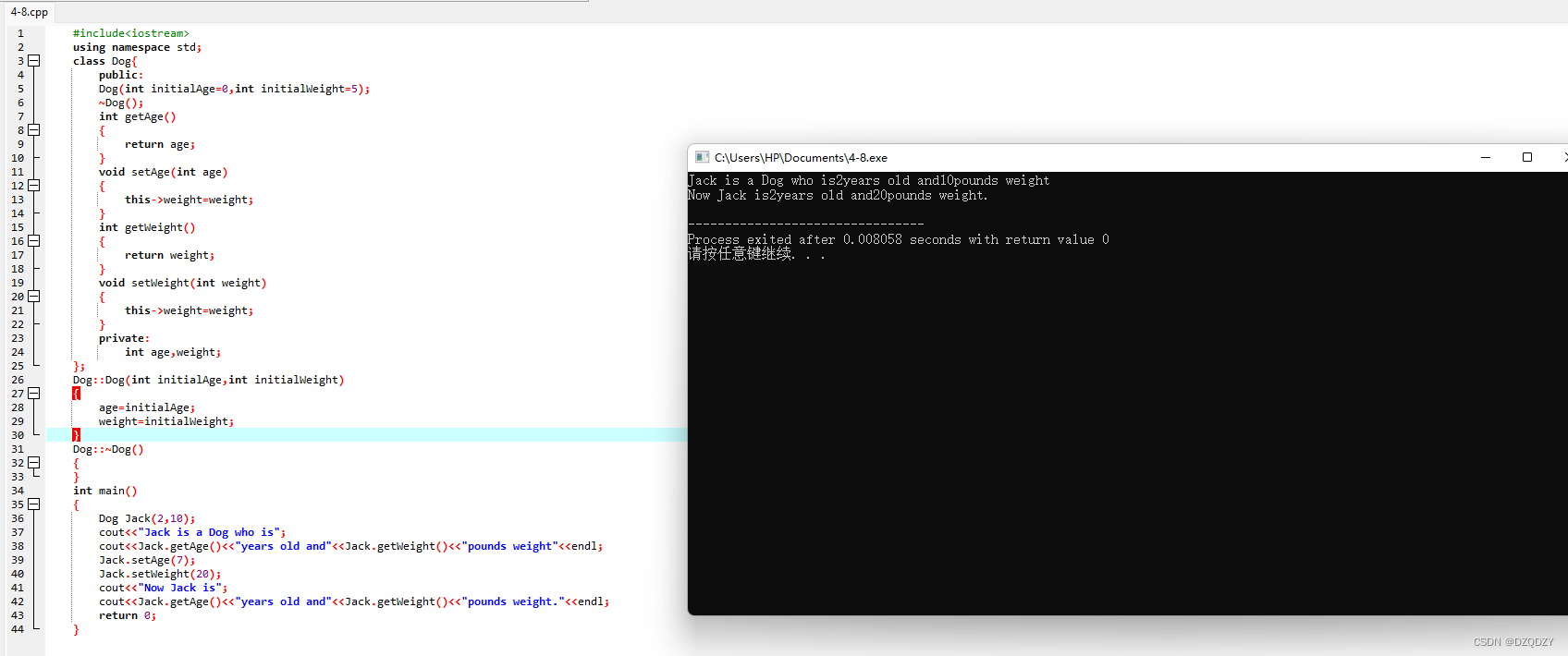
Task: Minimize the 4-8.exe console window
Action: (1486, 157)
